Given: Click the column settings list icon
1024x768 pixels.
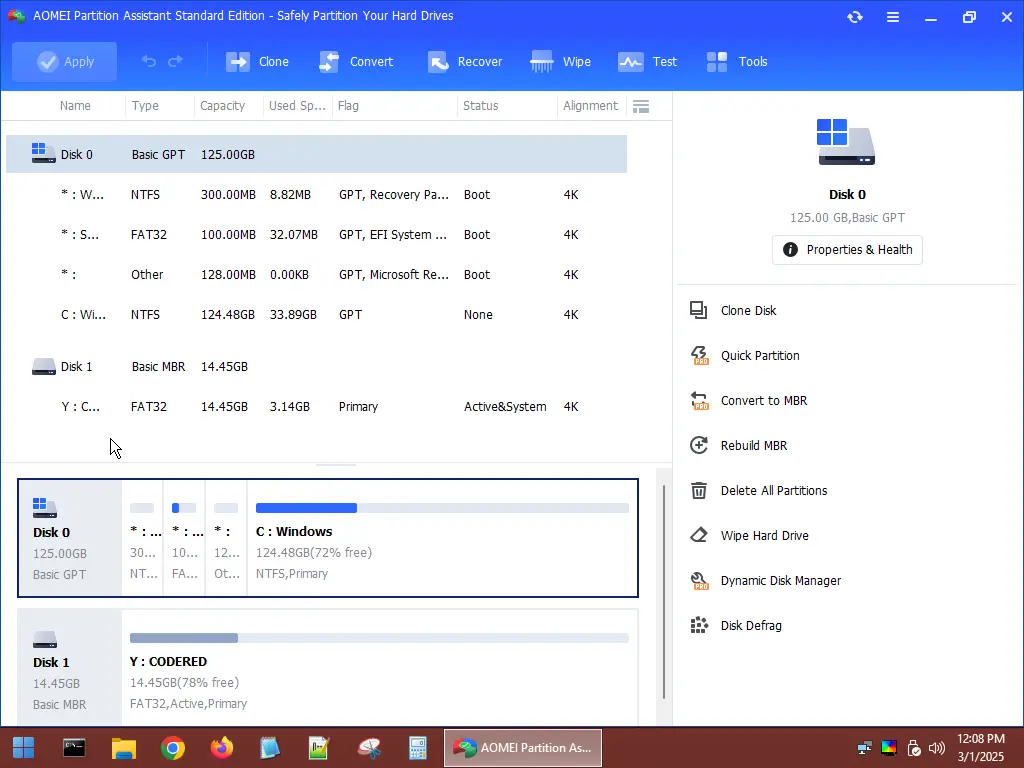Looking at the screenshot, I should pos(641,106).
